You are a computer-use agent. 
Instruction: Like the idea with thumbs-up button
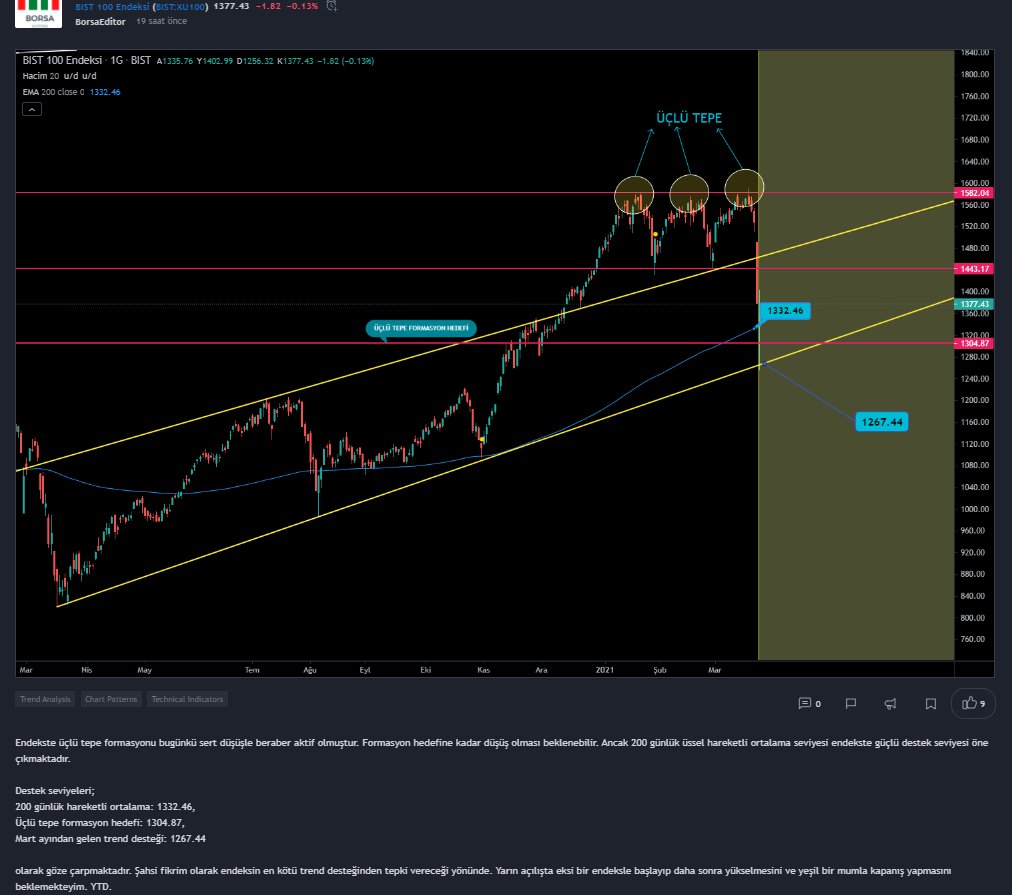[973, 703]
